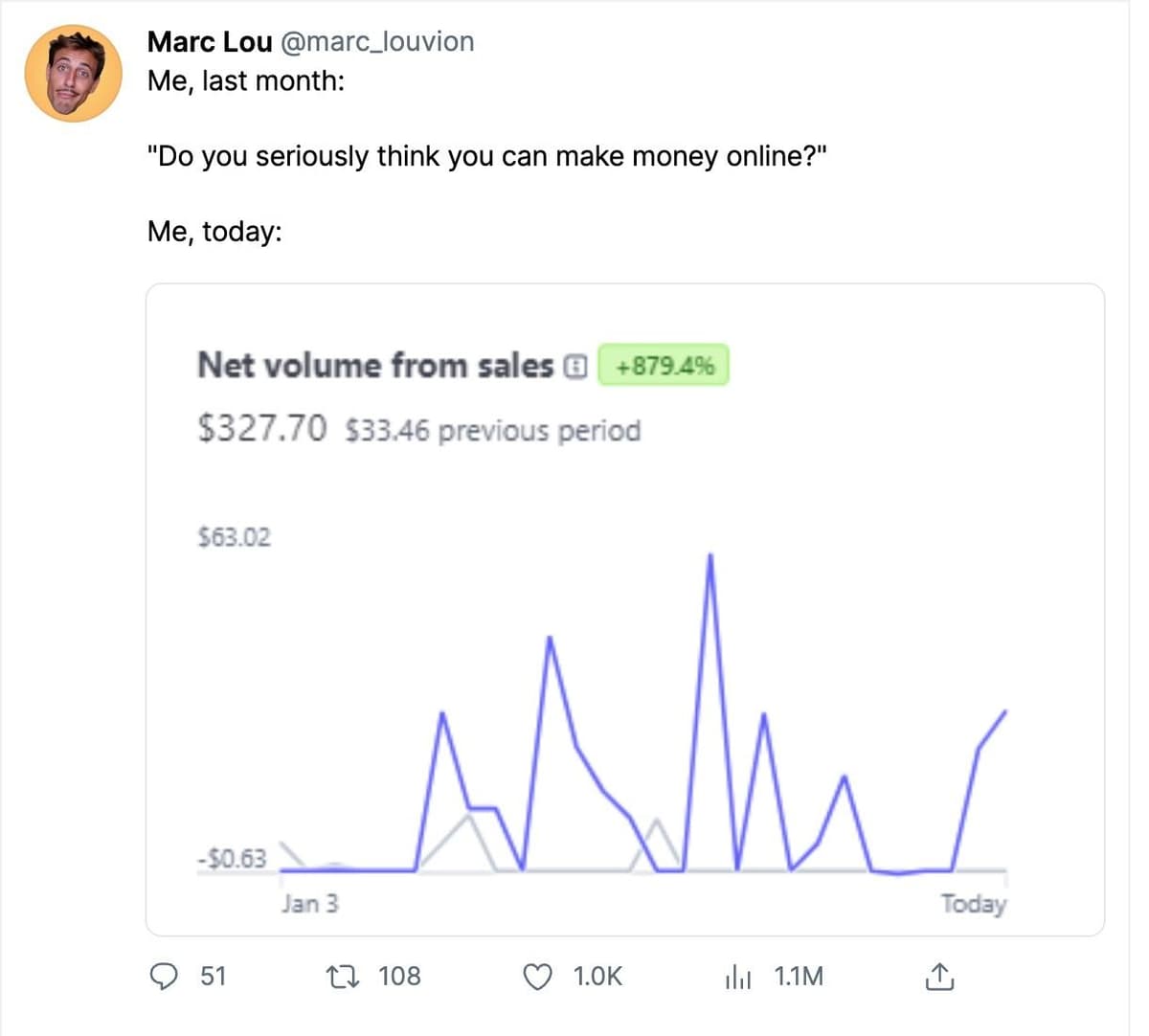The height and width of the screenshot is (1036, 1149).
Task: Click the +879.4% green growth badge
Action: coord(664,366)
